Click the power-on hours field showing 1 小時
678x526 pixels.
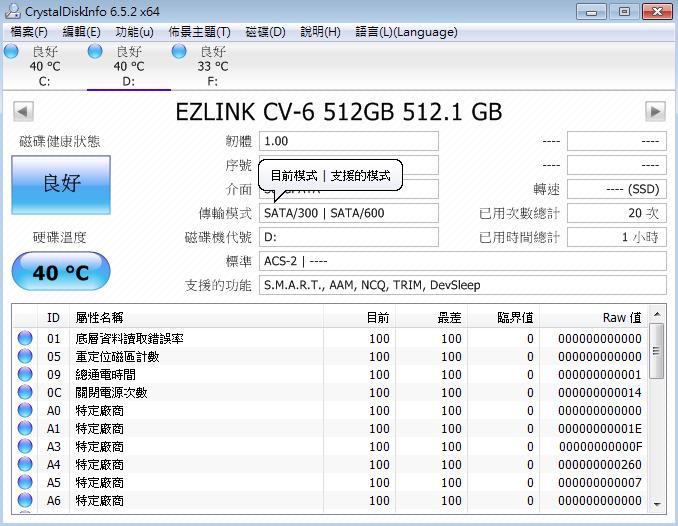(617, 237)
